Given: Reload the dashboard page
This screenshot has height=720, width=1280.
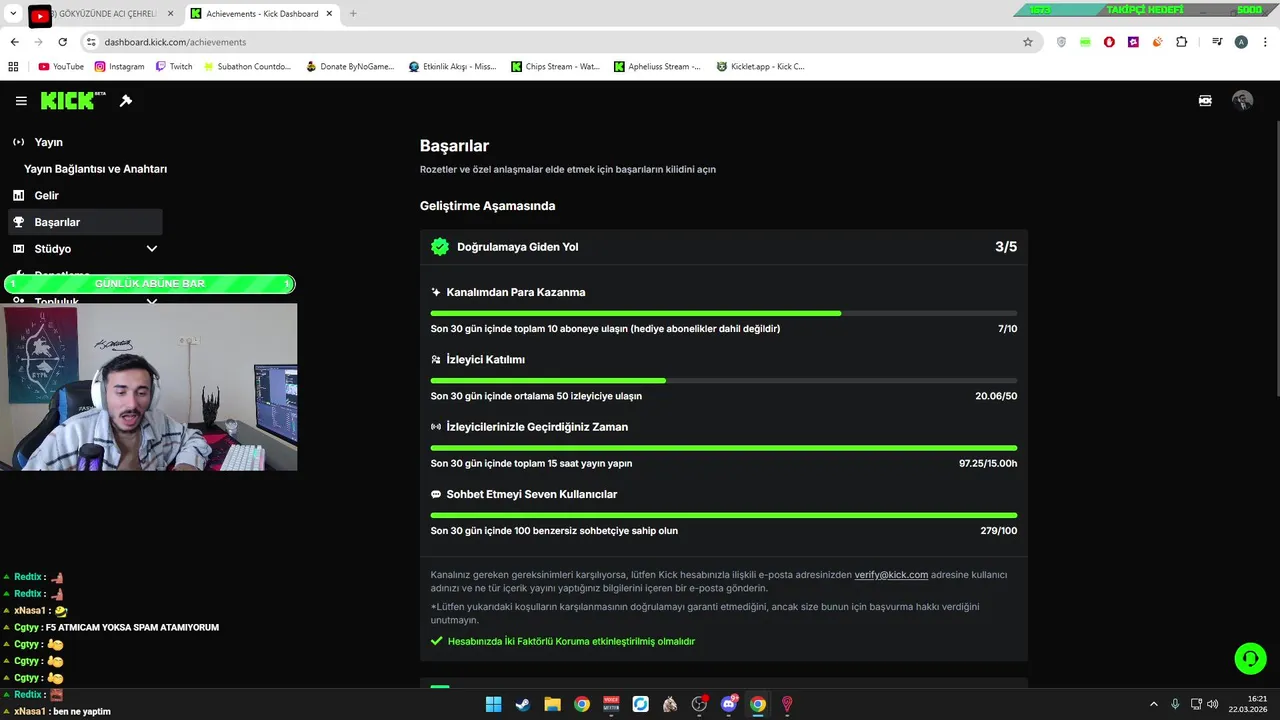Looking at the screenshot, I should (x=62, y=42).
